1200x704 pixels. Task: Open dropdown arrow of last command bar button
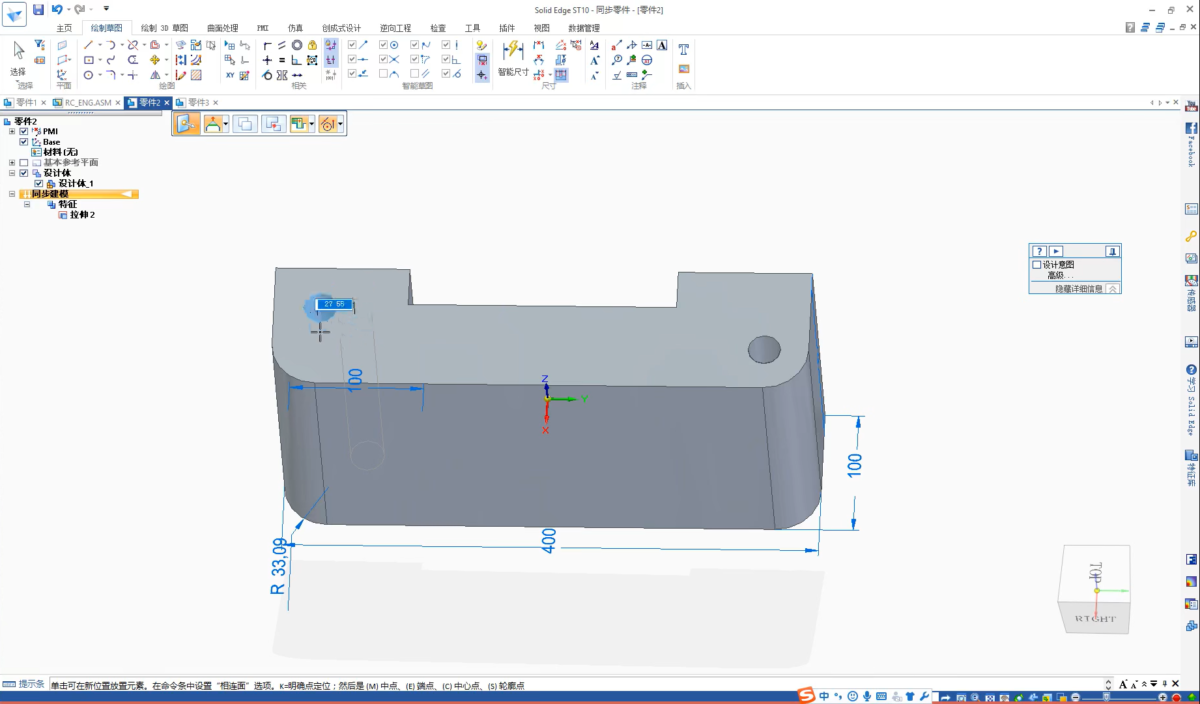(x=342, y=124)
